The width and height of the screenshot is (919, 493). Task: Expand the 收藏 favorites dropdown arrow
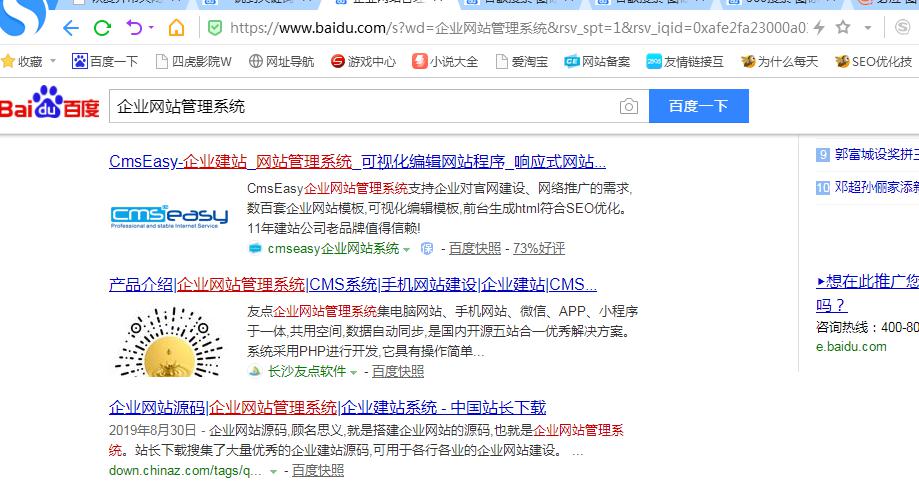51,62
